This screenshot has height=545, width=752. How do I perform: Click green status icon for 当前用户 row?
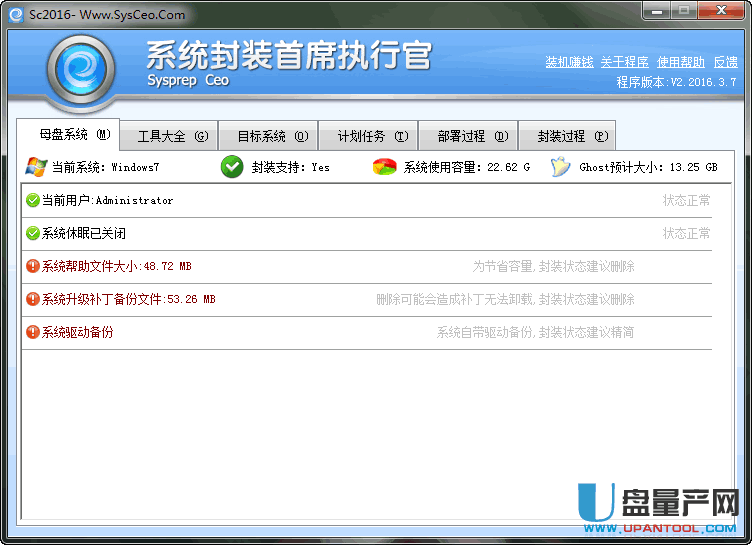pyautogui.click(x=33, y=200)
